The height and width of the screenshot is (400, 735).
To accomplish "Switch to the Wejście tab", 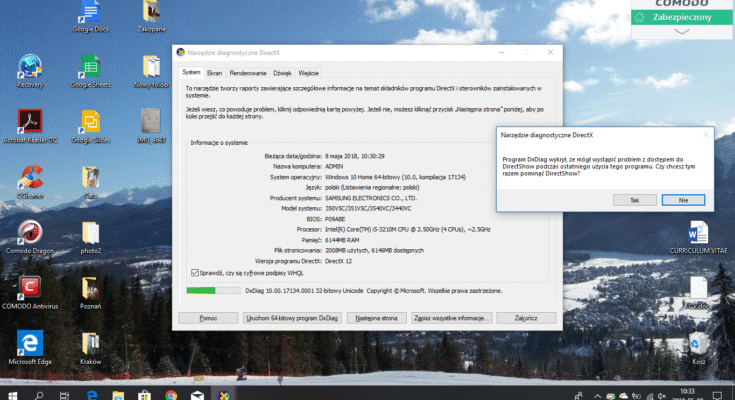I will click(308, 73).
